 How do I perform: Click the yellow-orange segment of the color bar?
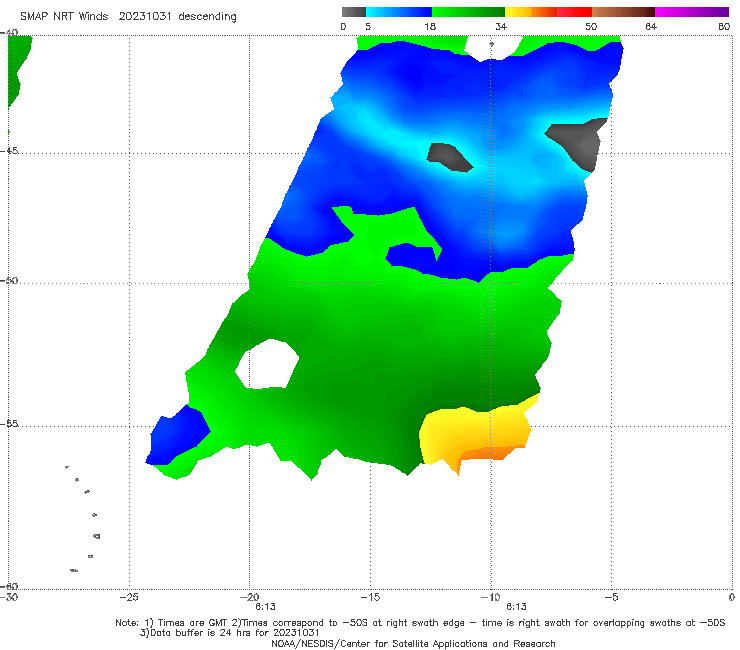[x=530, y=12]
